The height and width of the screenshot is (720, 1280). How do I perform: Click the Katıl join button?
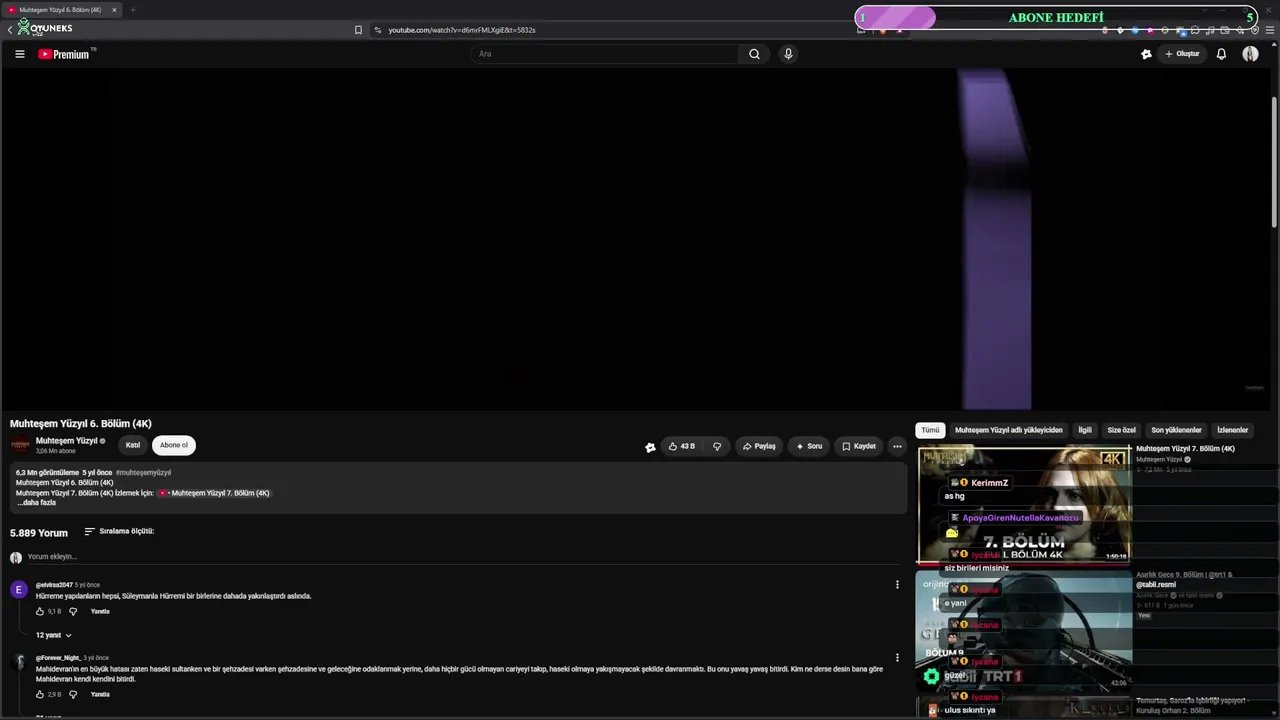(133, 445)
